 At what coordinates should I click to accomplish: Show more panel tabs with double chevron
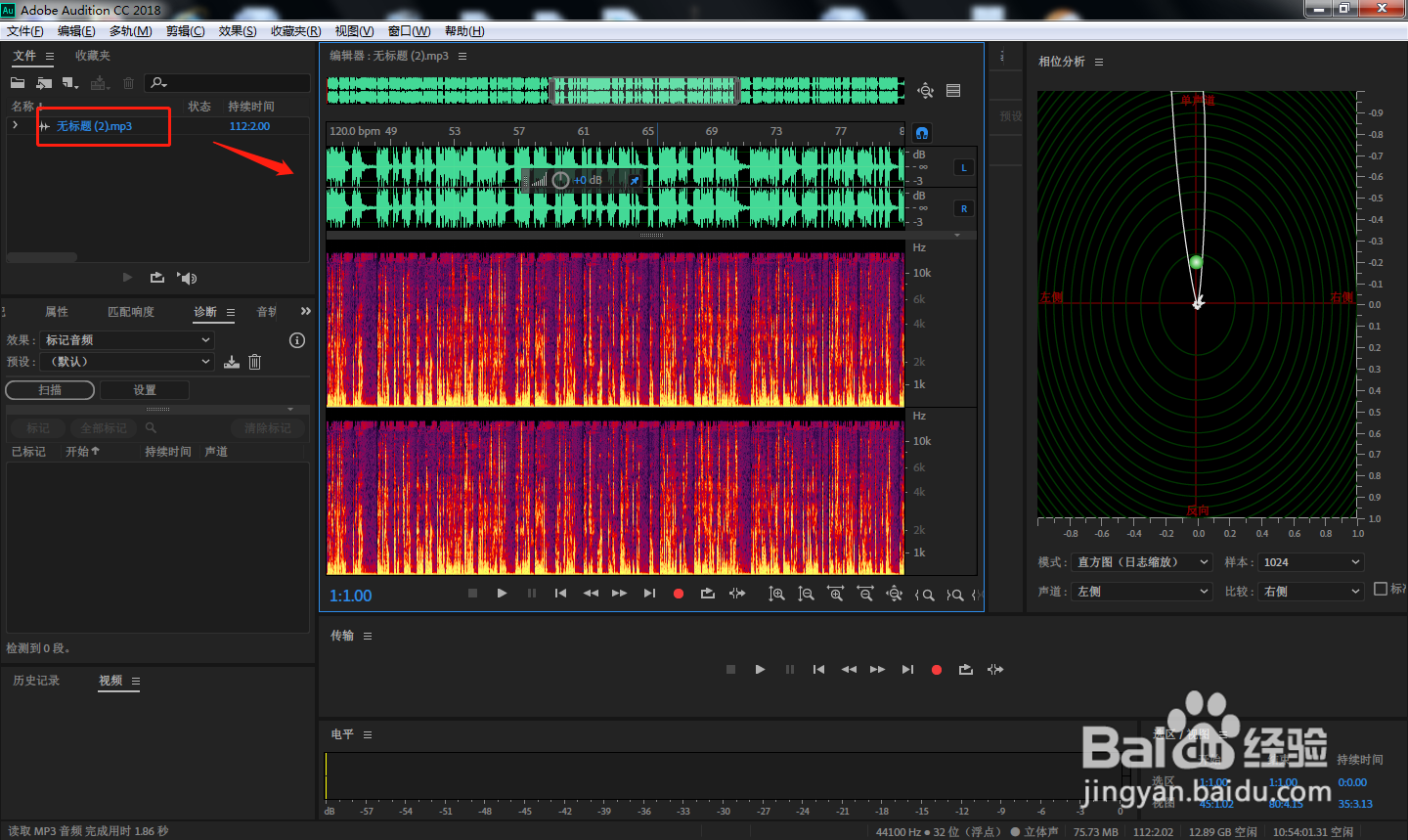[x=305, y=311]
